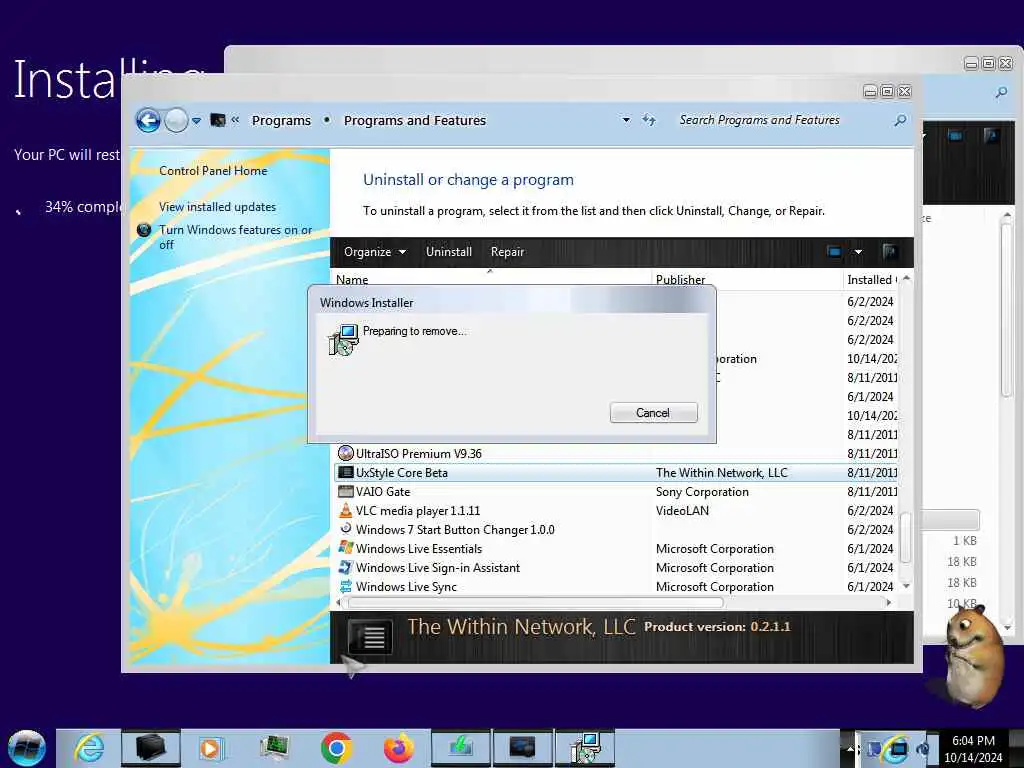Select VAIO Gate program entry

click(x=615, y=491)
